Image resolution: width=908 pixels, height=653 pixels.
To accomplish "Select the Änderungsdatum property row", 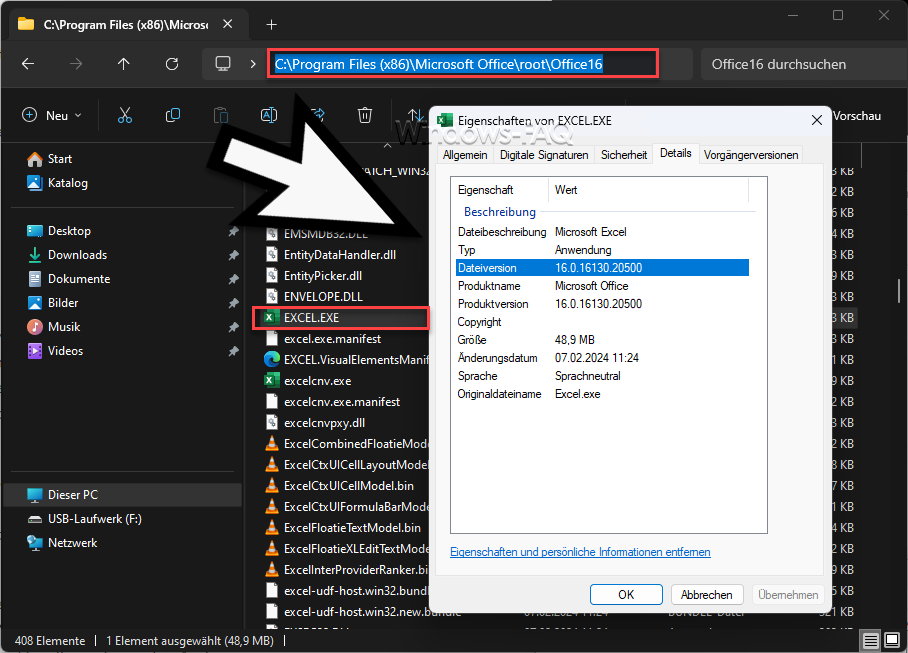I will [602, 358].
